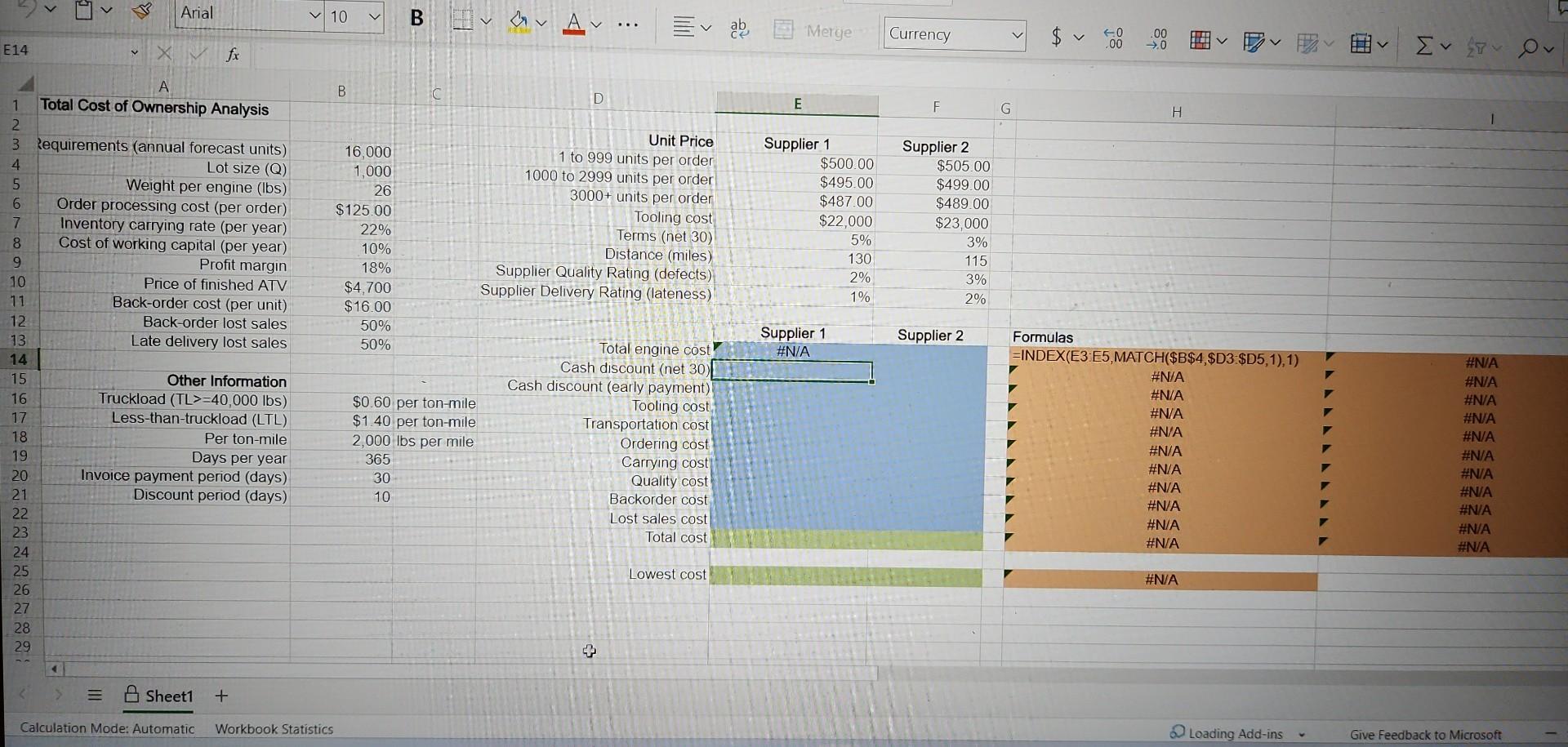Toggle wrap text for selection
The image size is (1568, 747).
(x=739, y=26)
